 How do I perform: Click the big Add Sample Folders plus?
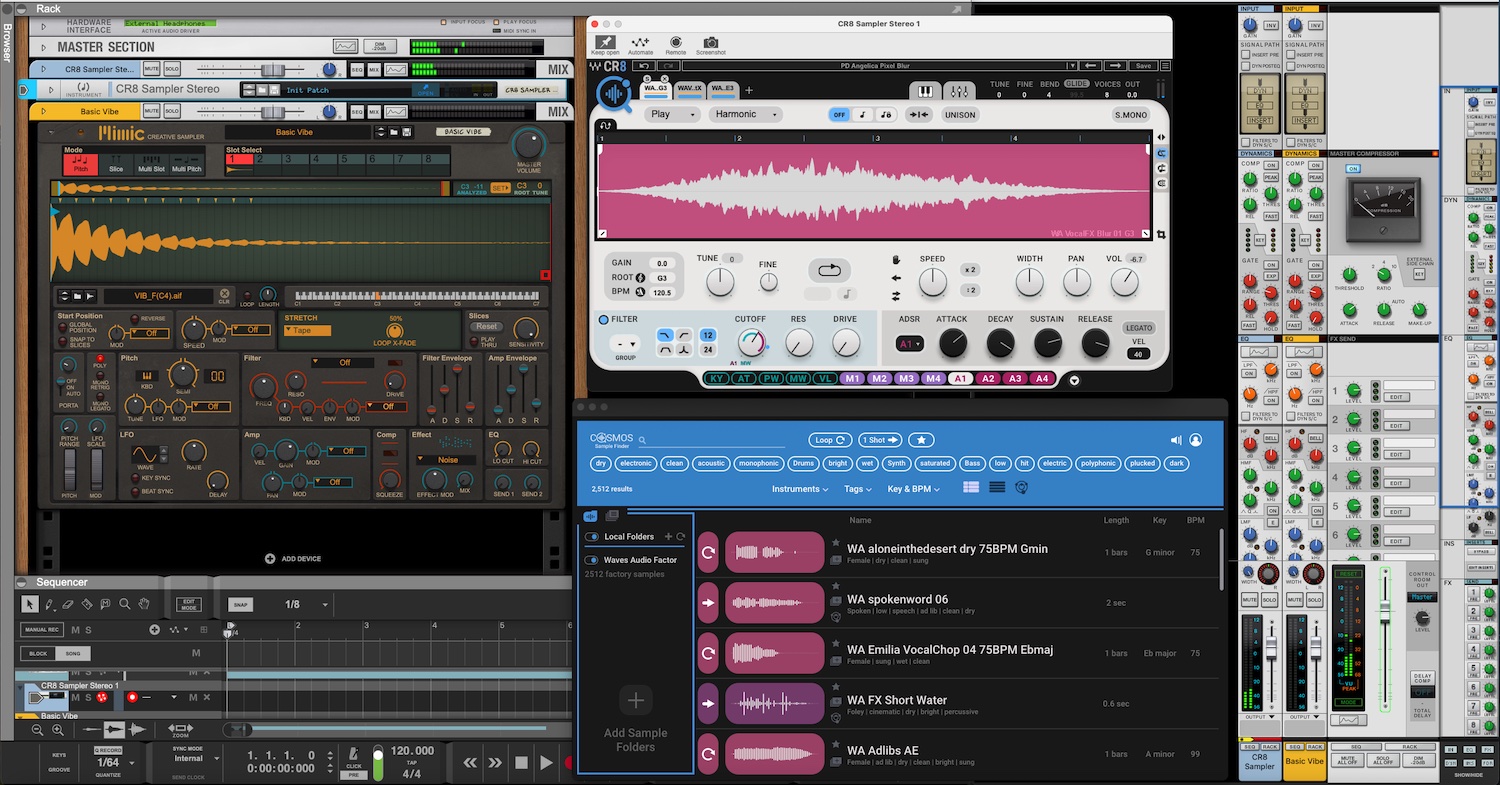coord(636,699)
